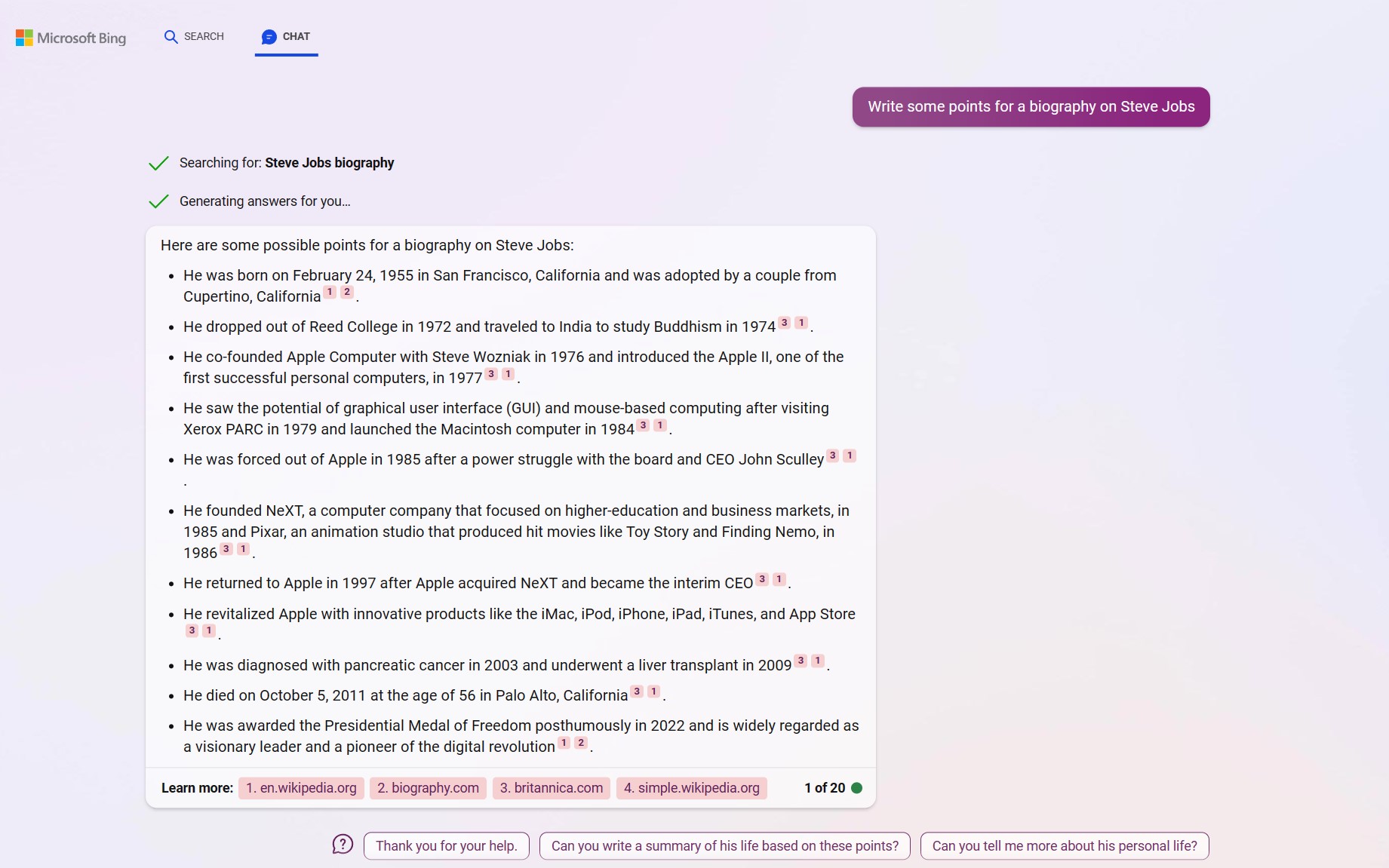The width and height of the screenshot is (1389, 868).
Task: Click the green status dot beside "1 of 20"
Action: click(857, 788)
